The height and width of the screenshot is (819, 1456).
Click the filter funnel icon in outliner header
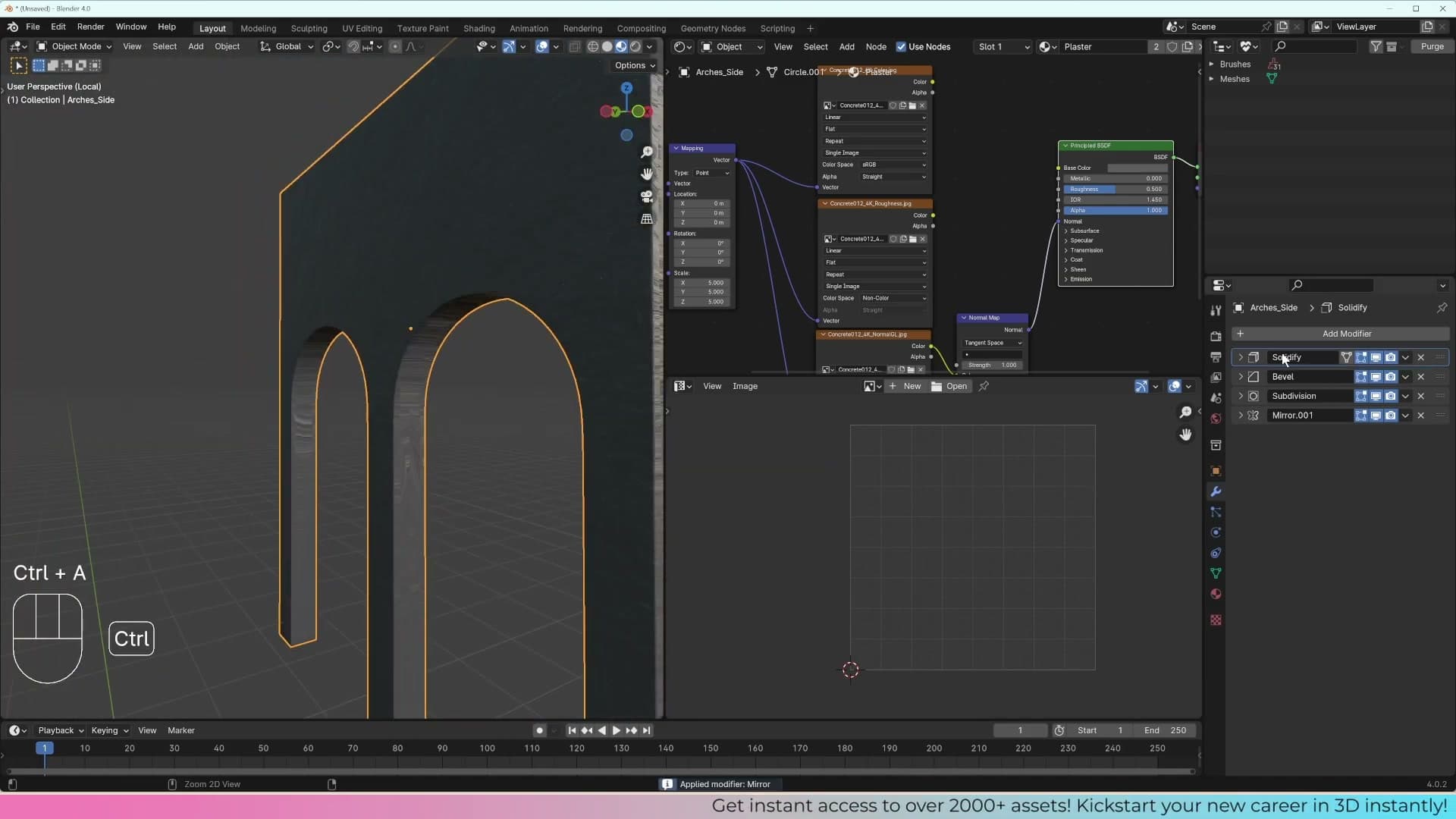1376,46
